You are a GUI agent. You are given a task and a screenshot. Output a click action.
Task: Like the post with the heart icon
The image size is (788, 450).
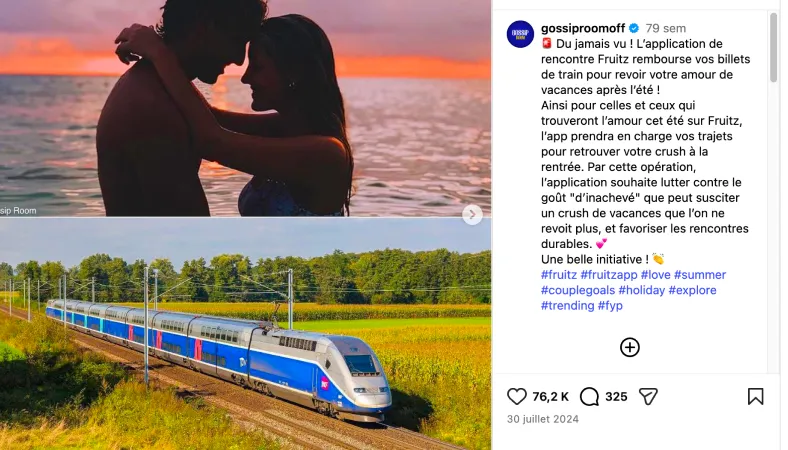(517, 396)
